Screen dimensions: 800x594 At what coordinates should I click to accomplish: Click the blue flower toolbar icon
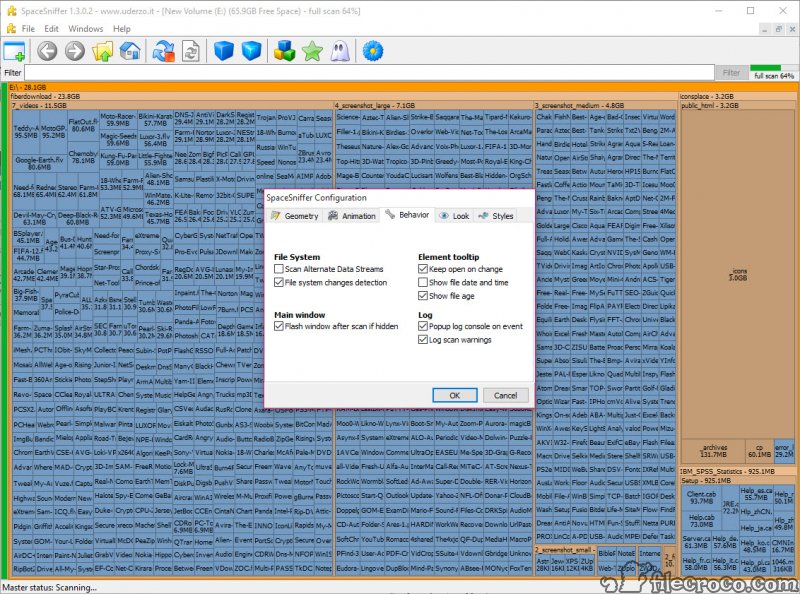[373, 51]
